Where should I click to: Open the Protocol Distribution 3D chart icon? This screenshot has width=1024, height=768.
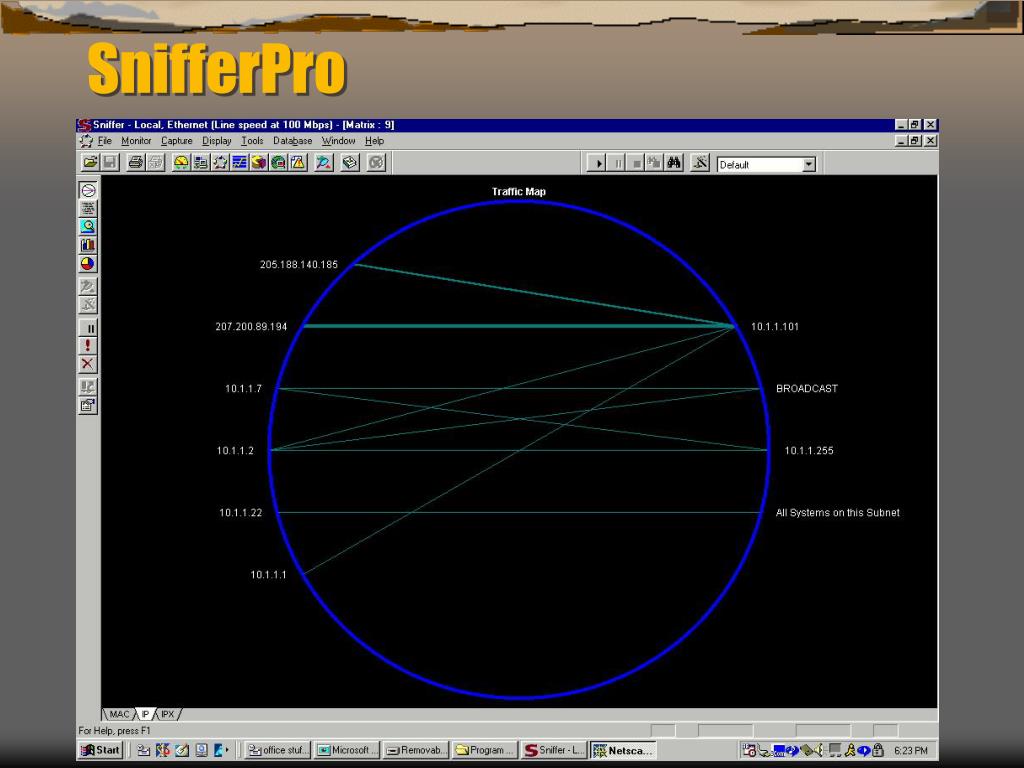click(259, 162)
